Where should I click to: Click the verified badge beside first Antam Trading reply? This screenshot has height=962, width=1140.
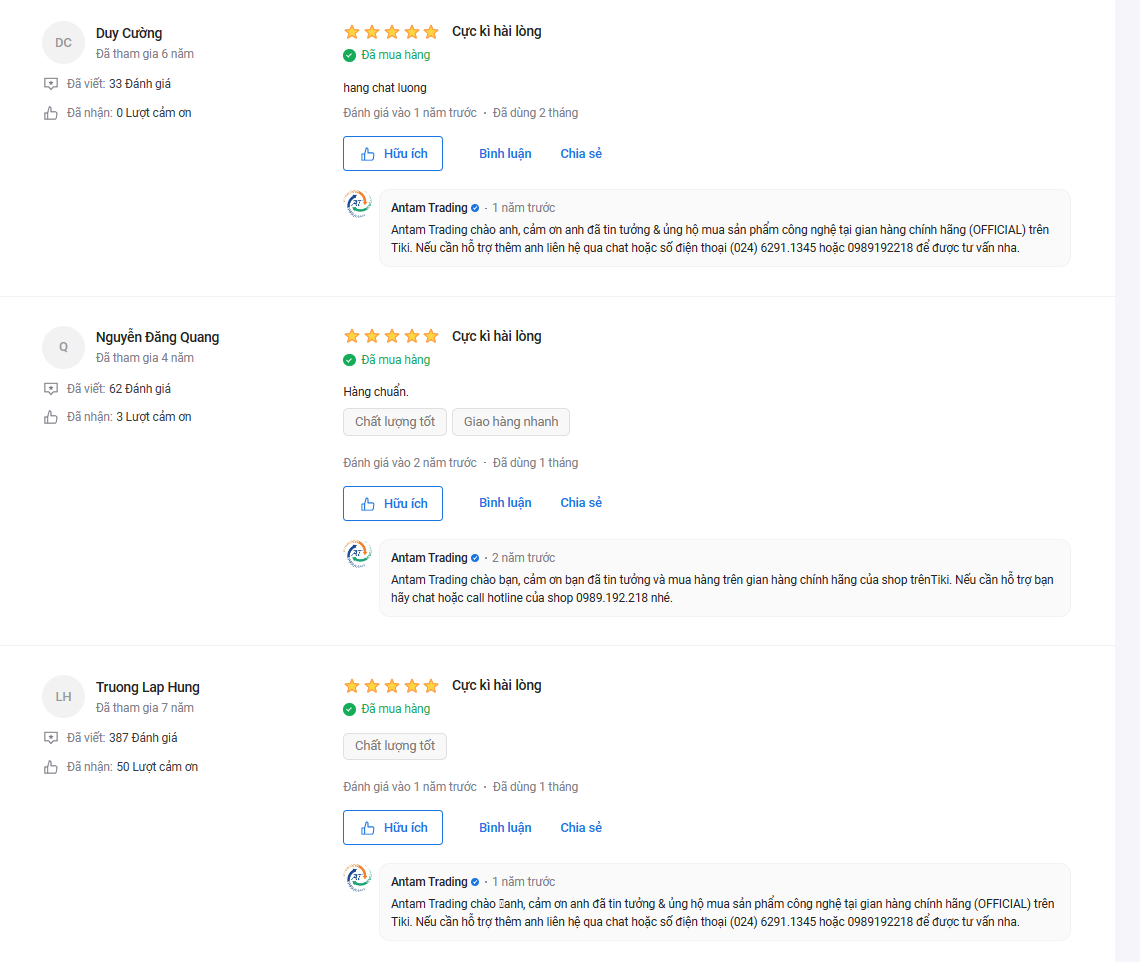(476, 208)
